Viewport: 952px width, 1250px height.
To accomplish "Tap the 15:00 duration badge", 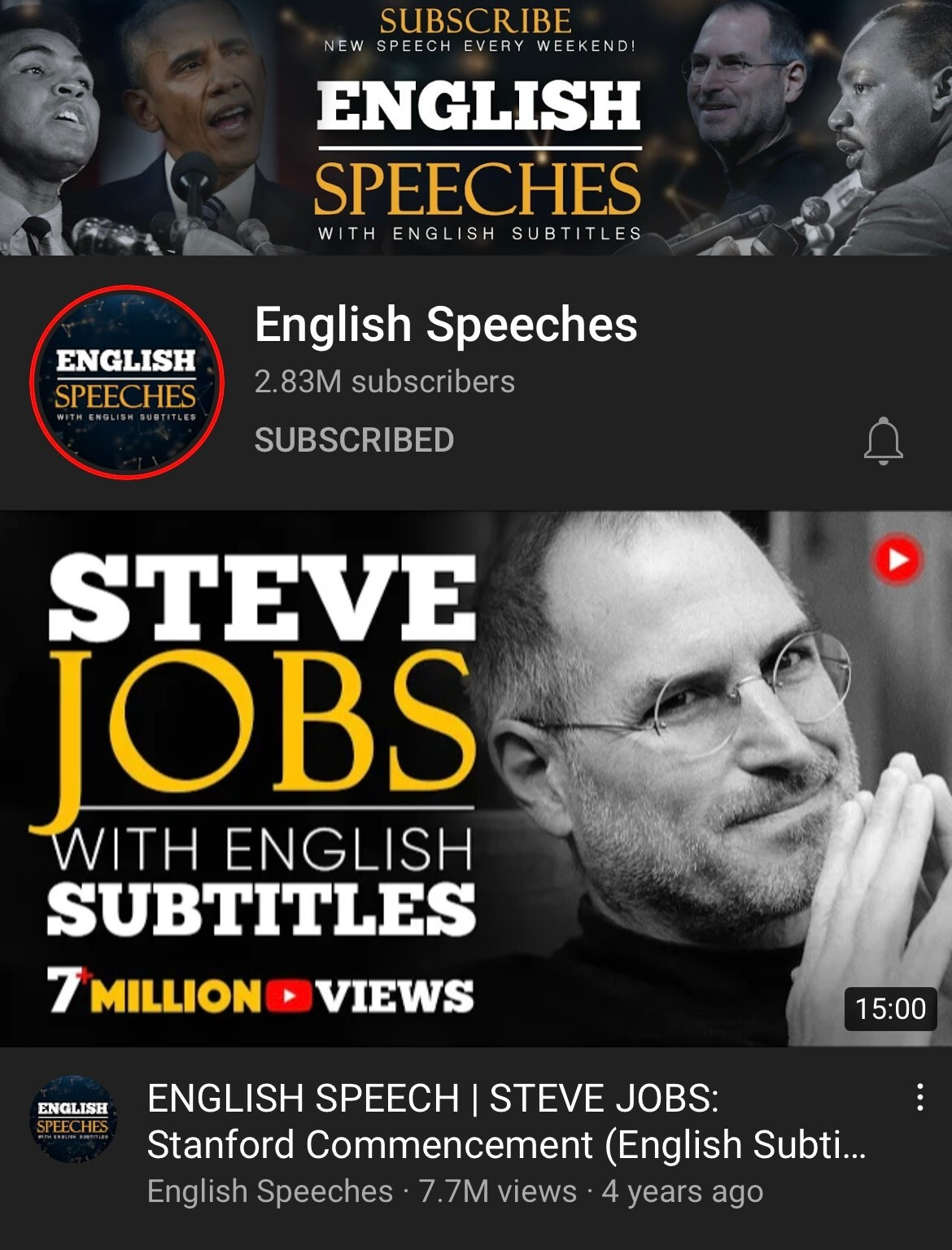I will tap(890, 1008).
